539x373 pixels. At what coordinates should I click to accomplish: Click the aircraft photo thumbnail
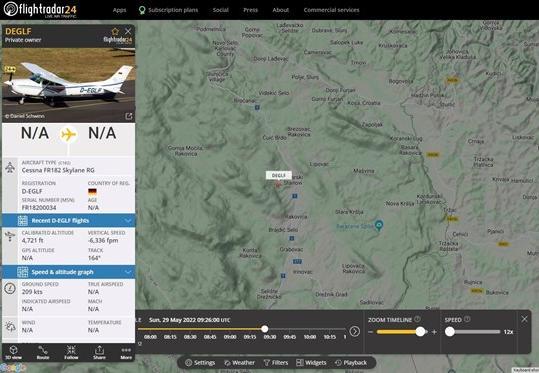[69, 85]
